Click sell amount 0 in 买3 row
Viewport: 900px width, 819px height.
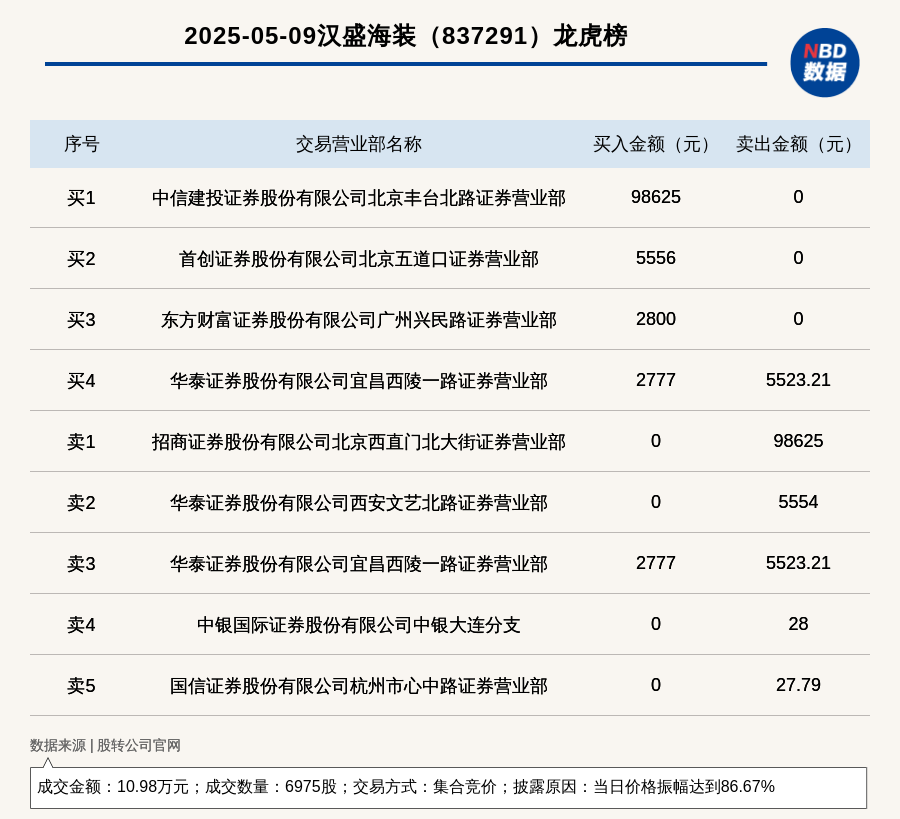798,319
